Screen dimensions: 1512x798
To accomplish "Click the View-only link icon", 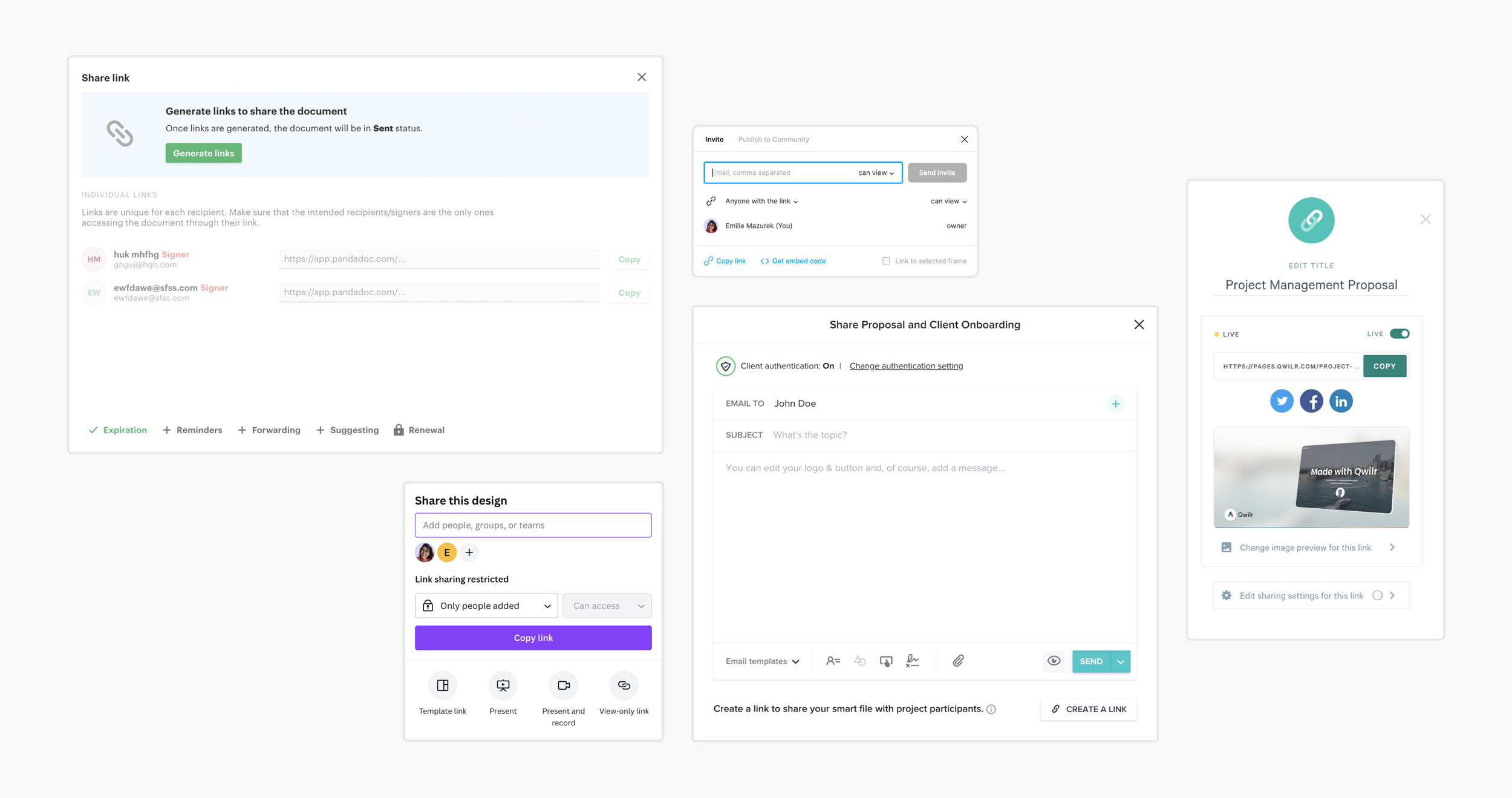I will [624, 685].
